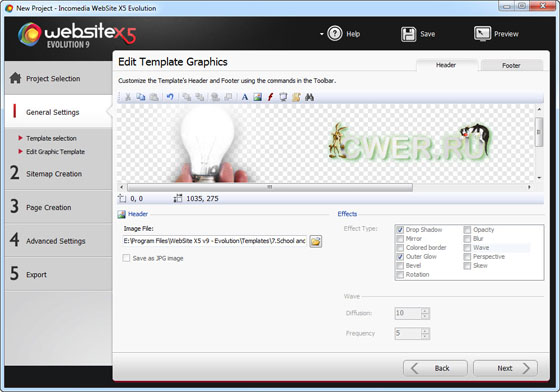560x392 pixels.
Task: Click the Next button
Action: [505, 368]
